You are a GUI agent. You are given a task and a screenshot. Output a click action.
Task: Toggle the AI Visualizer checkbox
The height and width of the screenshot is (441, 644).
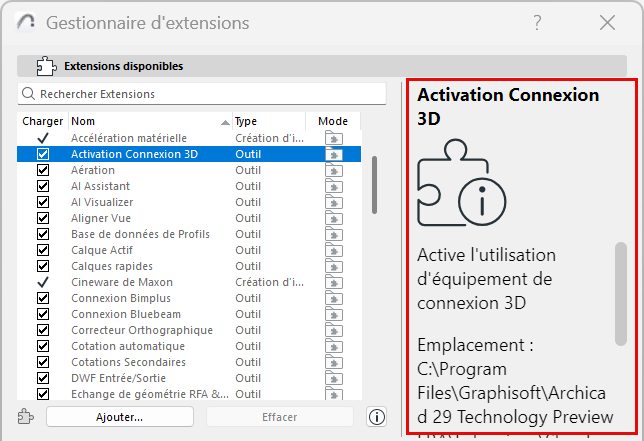(x=43, y=202)
